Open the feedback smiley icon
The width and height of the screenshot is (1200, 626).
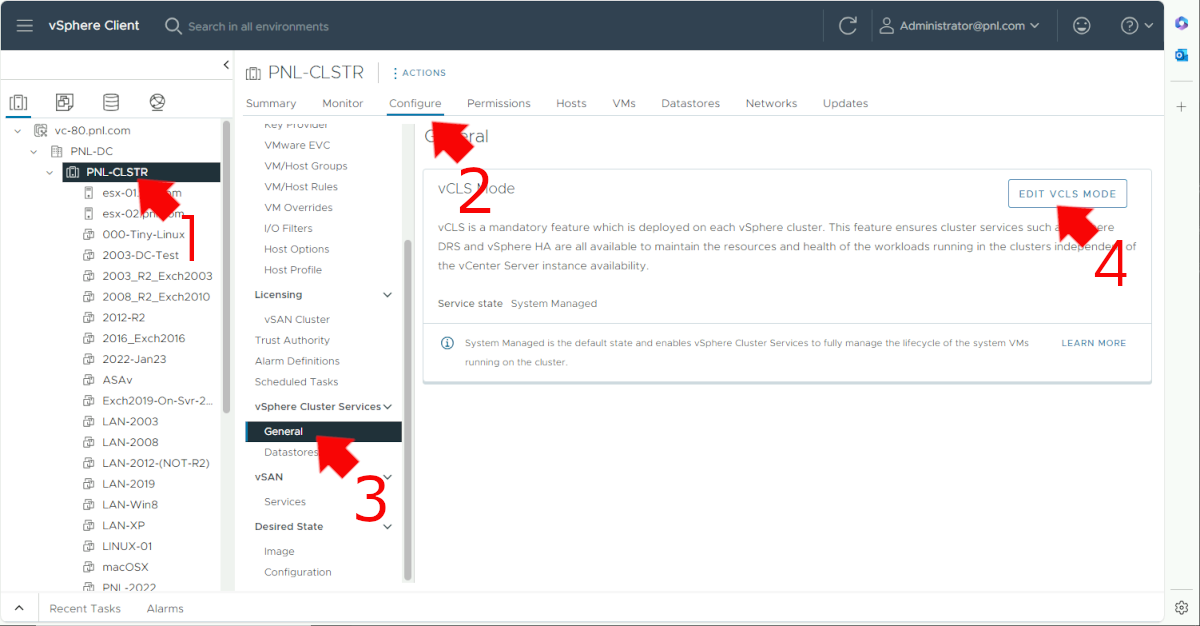[1081, 25]
